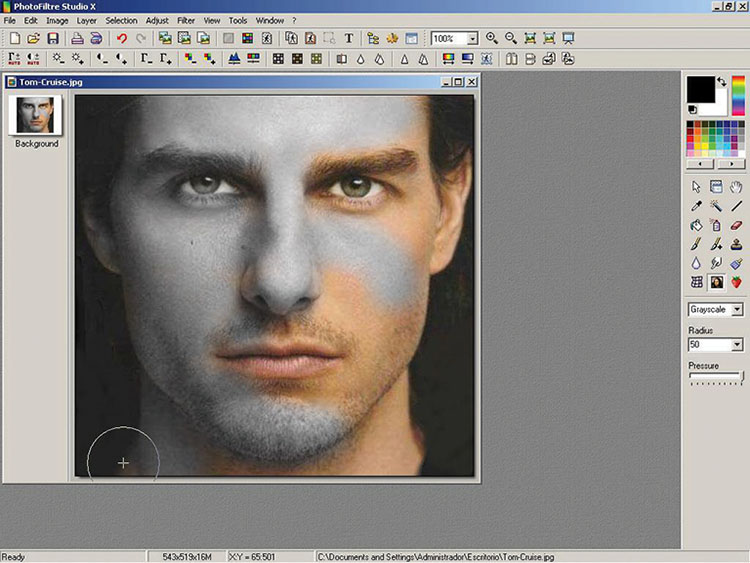Select the Background layer thumbnail

tap(35, 116)
